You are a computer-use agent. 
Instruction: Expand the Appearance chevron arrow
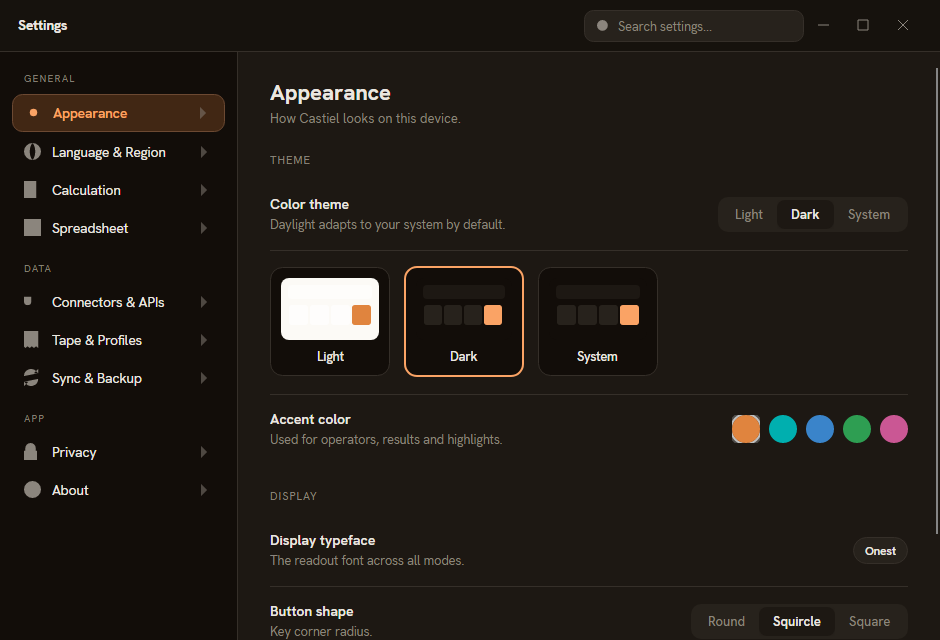pyautogui.click(x=203, y=113)
